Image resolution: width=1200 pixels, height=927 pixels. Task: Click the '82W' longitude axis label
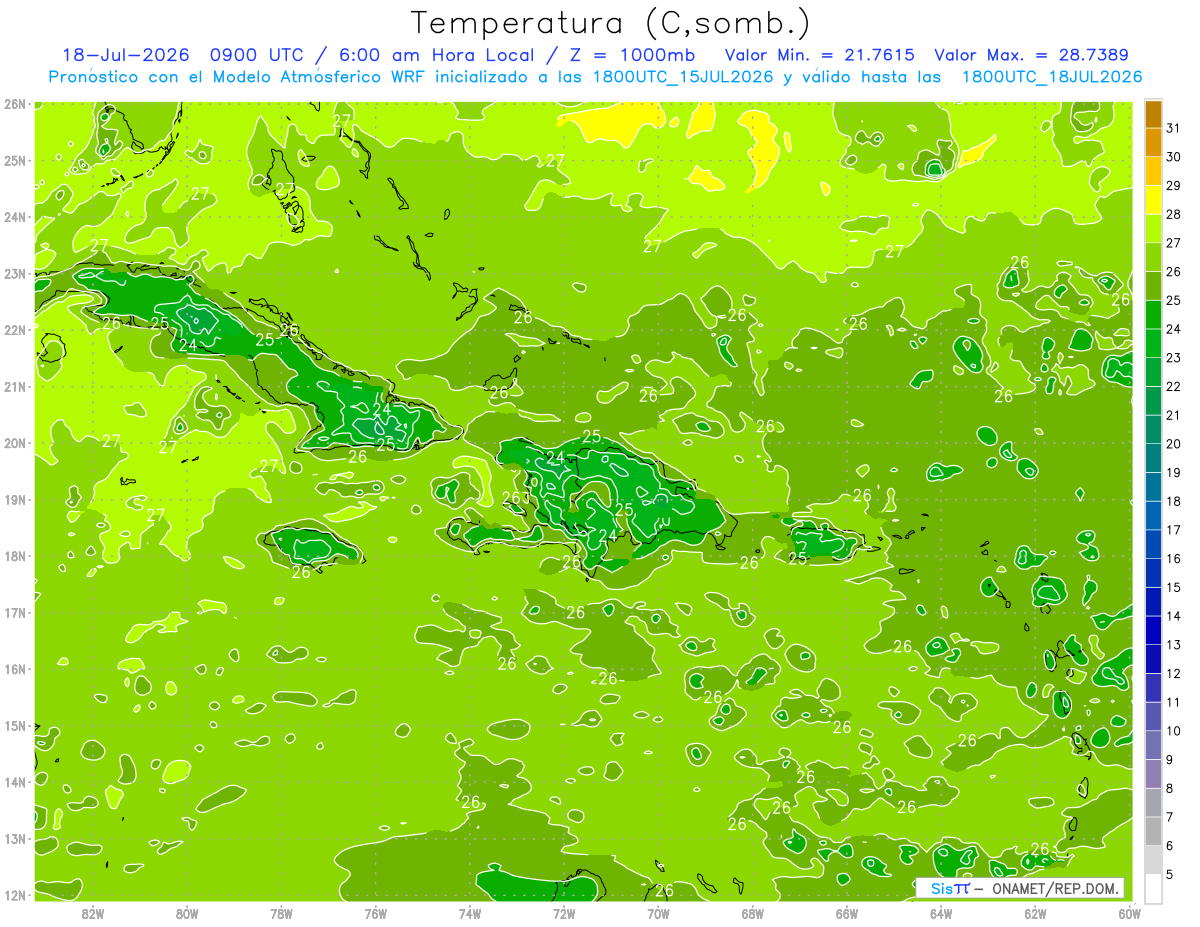point(93,913)
